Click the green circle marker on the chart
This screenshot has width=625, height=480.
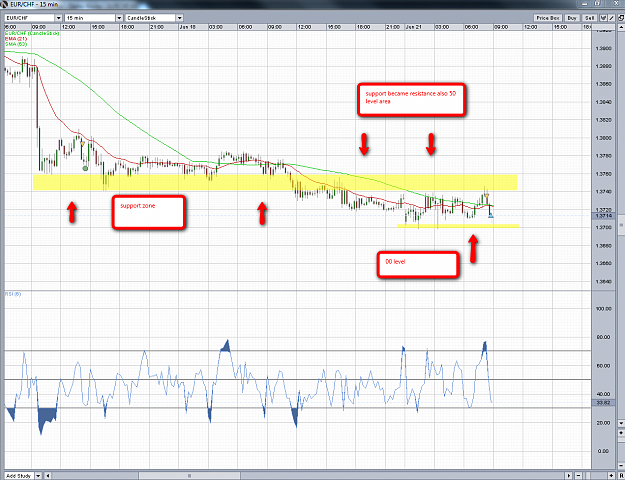[x=85, y=169]
